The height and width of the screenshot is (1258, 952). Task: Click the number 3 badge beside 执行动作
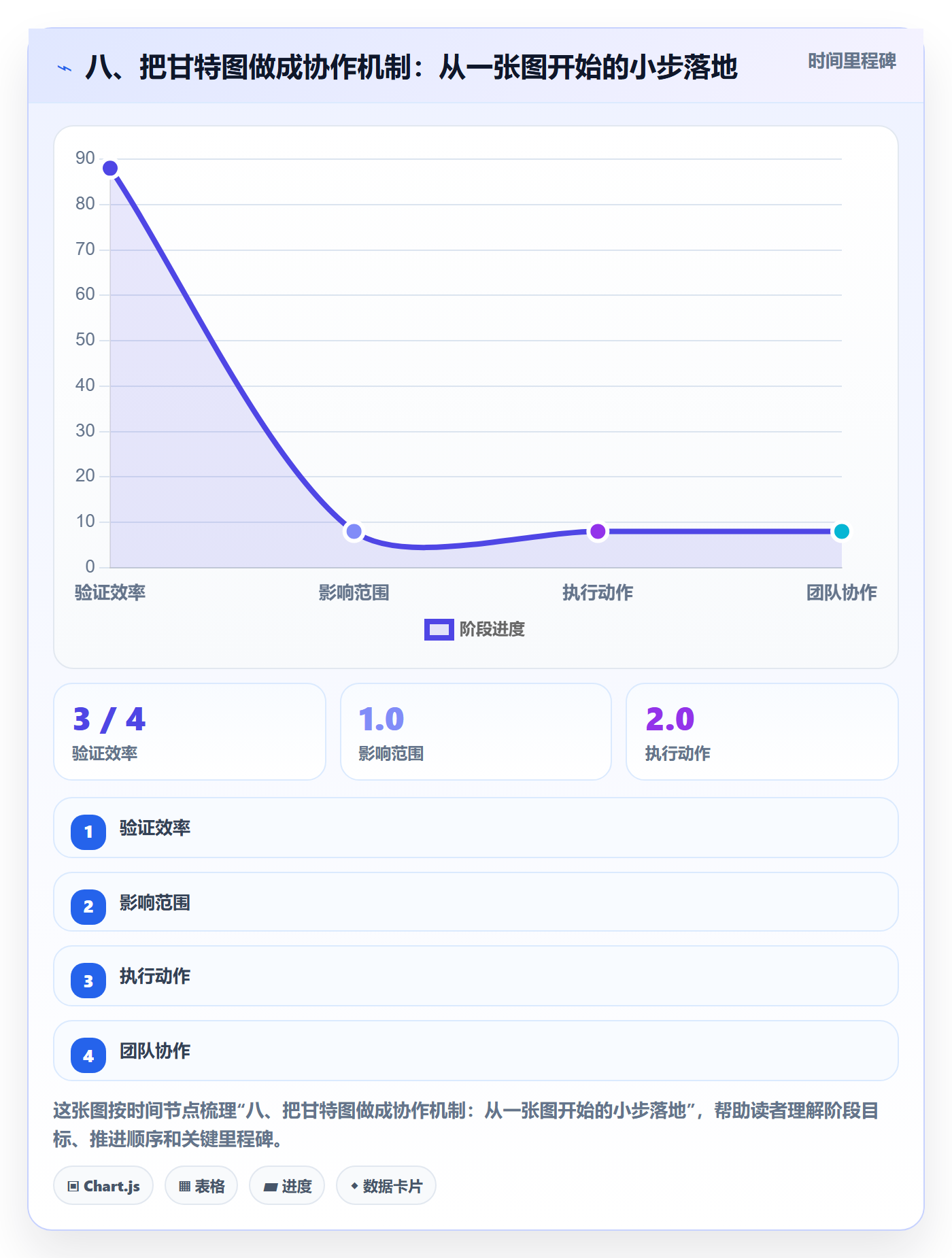click(88, 981)
